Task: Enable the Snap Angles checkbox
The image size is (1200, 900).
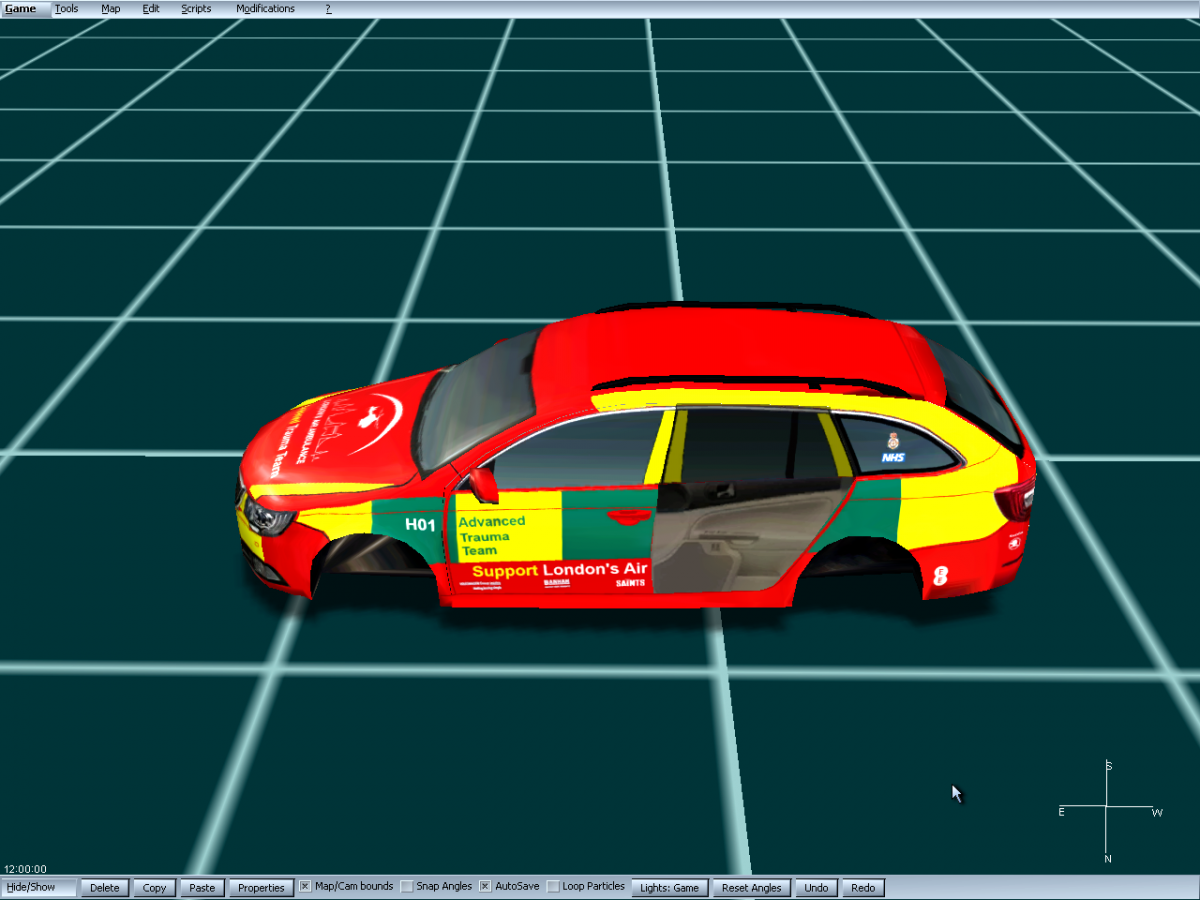Action: (x=407, y=886)
